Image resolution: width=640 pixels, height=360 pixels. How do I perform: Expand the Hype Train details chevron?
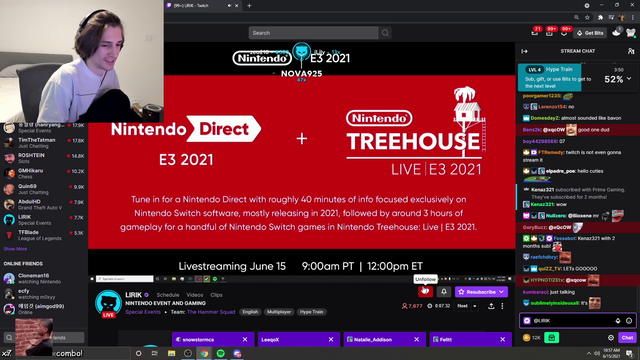(x=629, y=79)
